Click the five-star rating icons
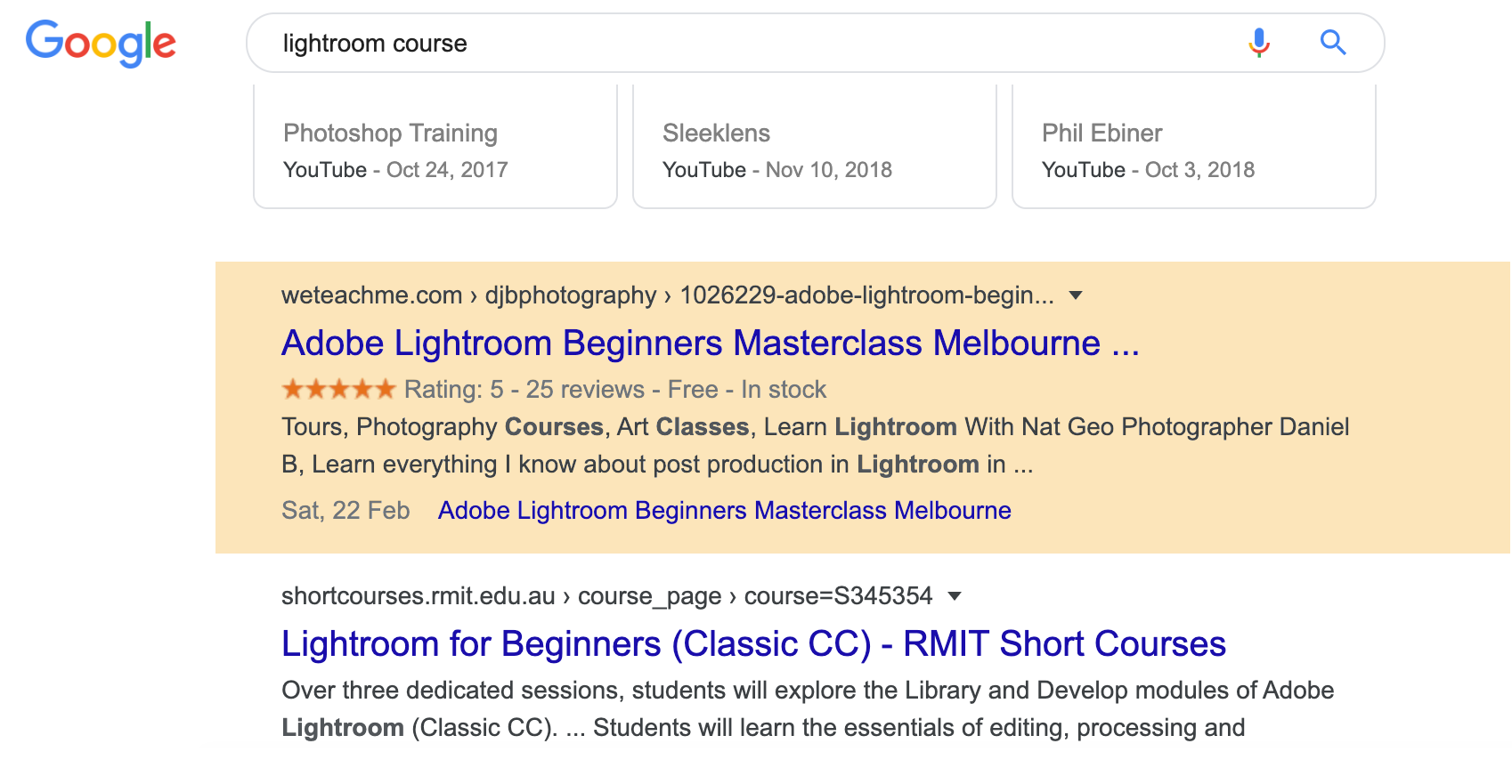Viewport: 1512px width, 784px height. [338, 389]
